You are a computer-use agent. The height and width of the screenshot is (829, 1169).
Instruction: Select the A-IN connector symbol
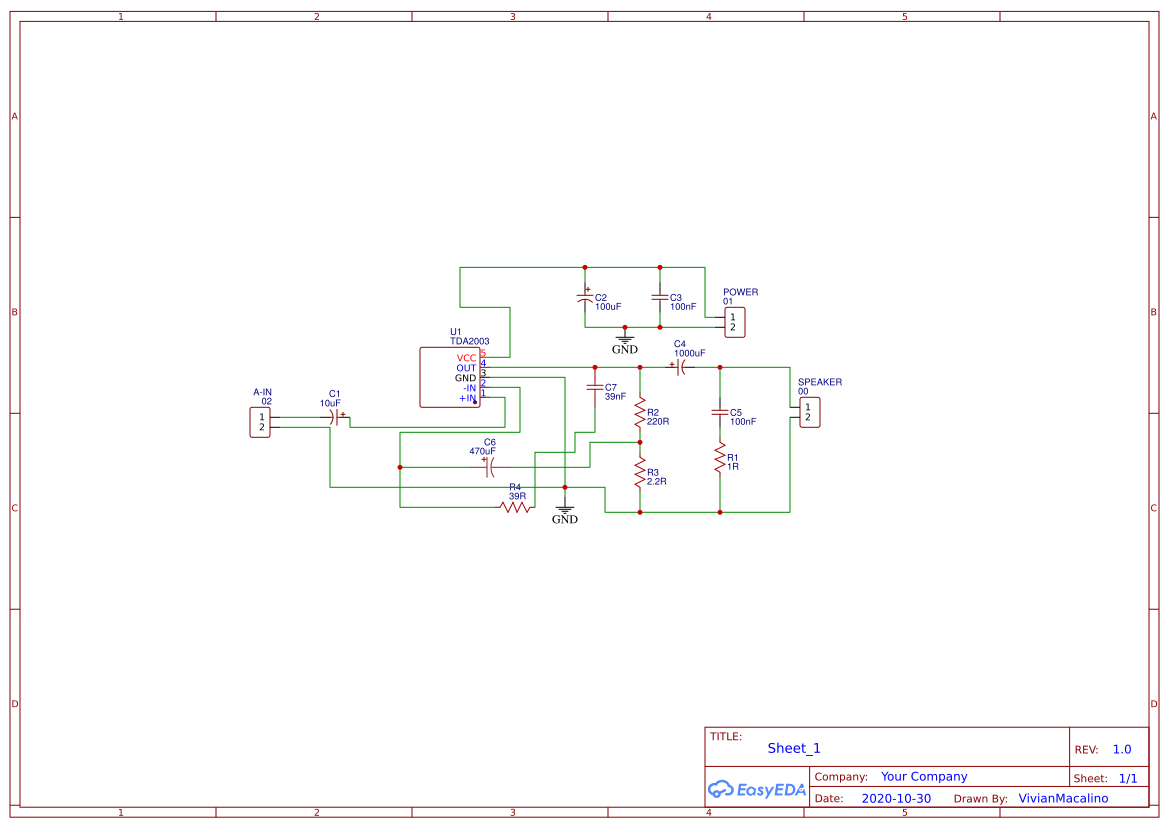coord(259,423)
